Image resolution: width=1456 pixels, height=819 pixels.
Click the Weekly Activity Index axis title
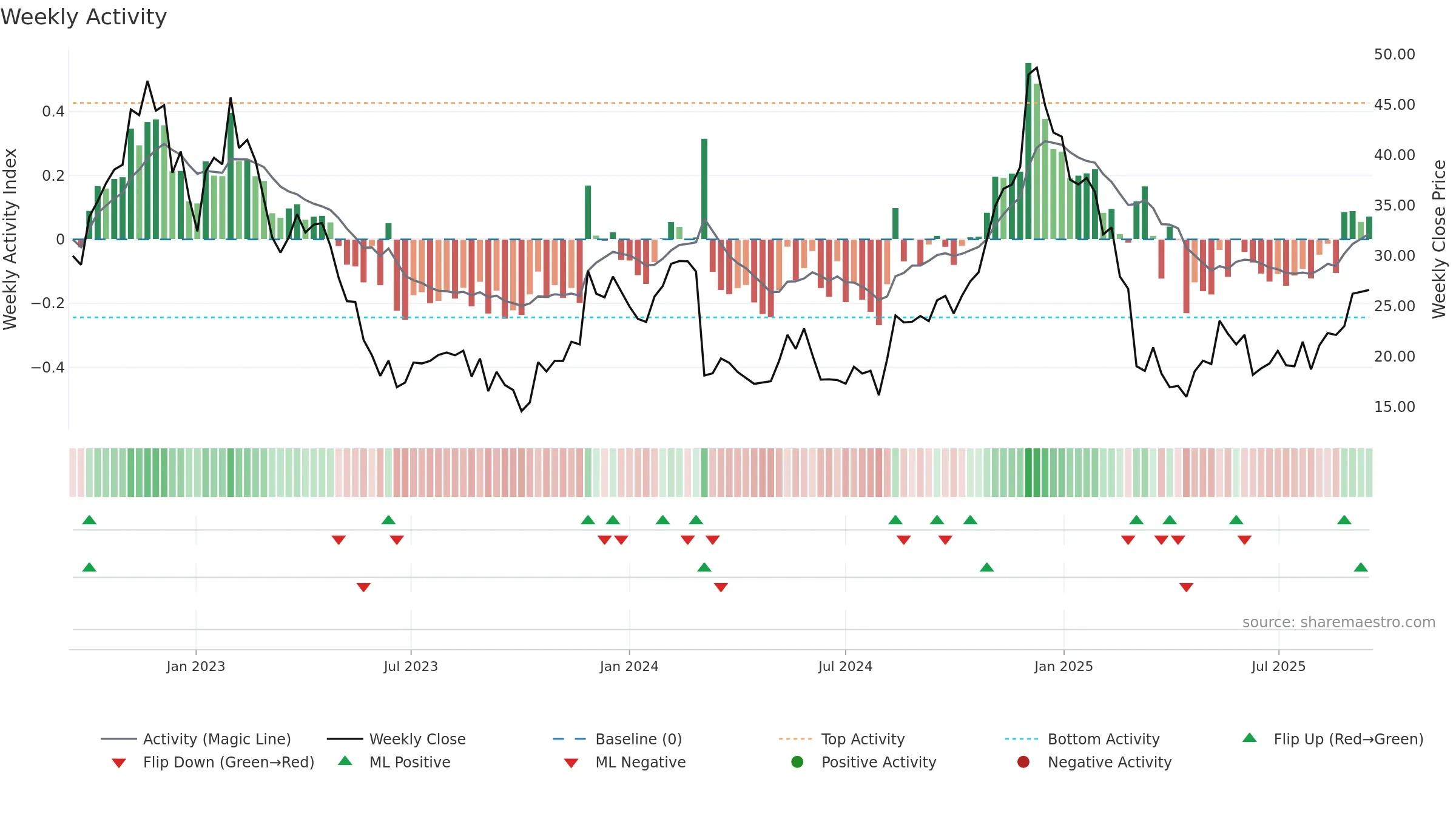10,239
